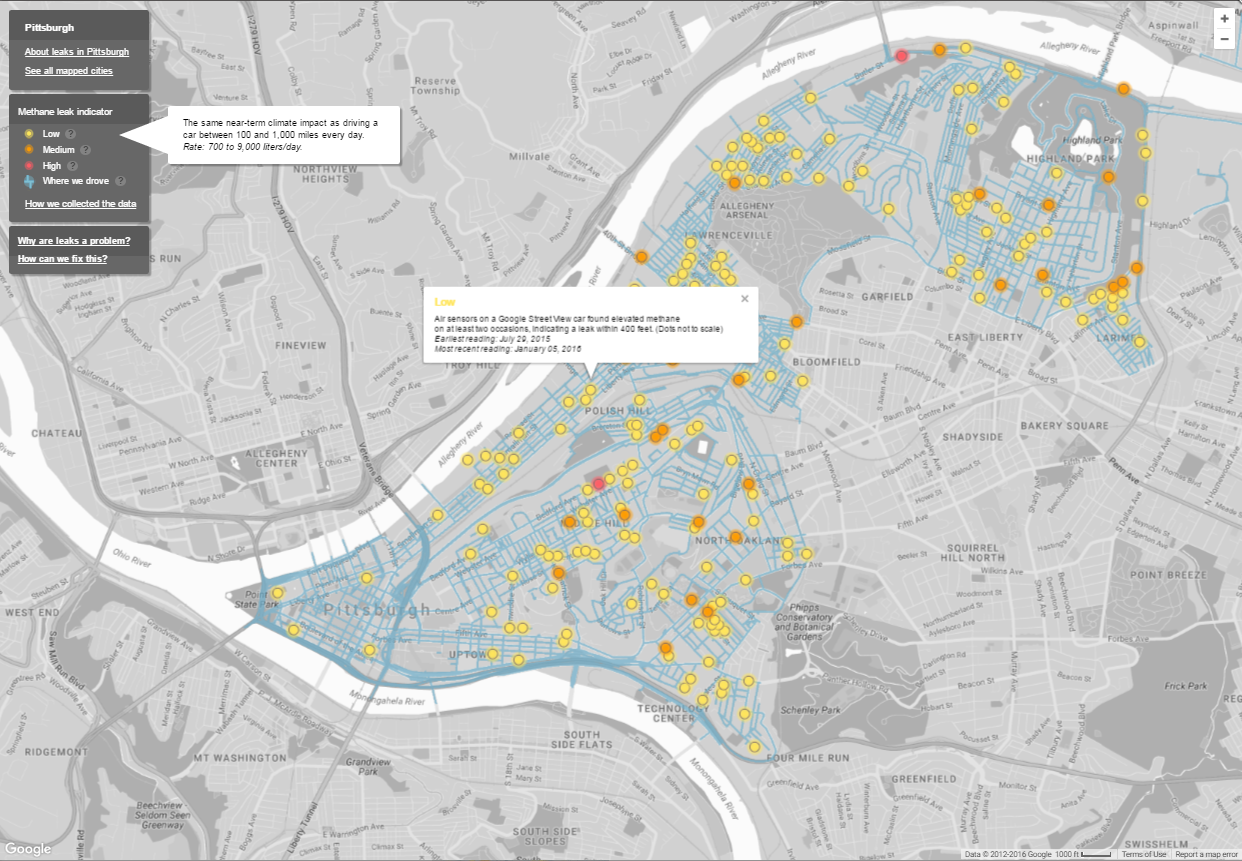Click the help icon beside Medium
Image resolution: width=1242 pixels, height=861 pixels.
[85, 150]
